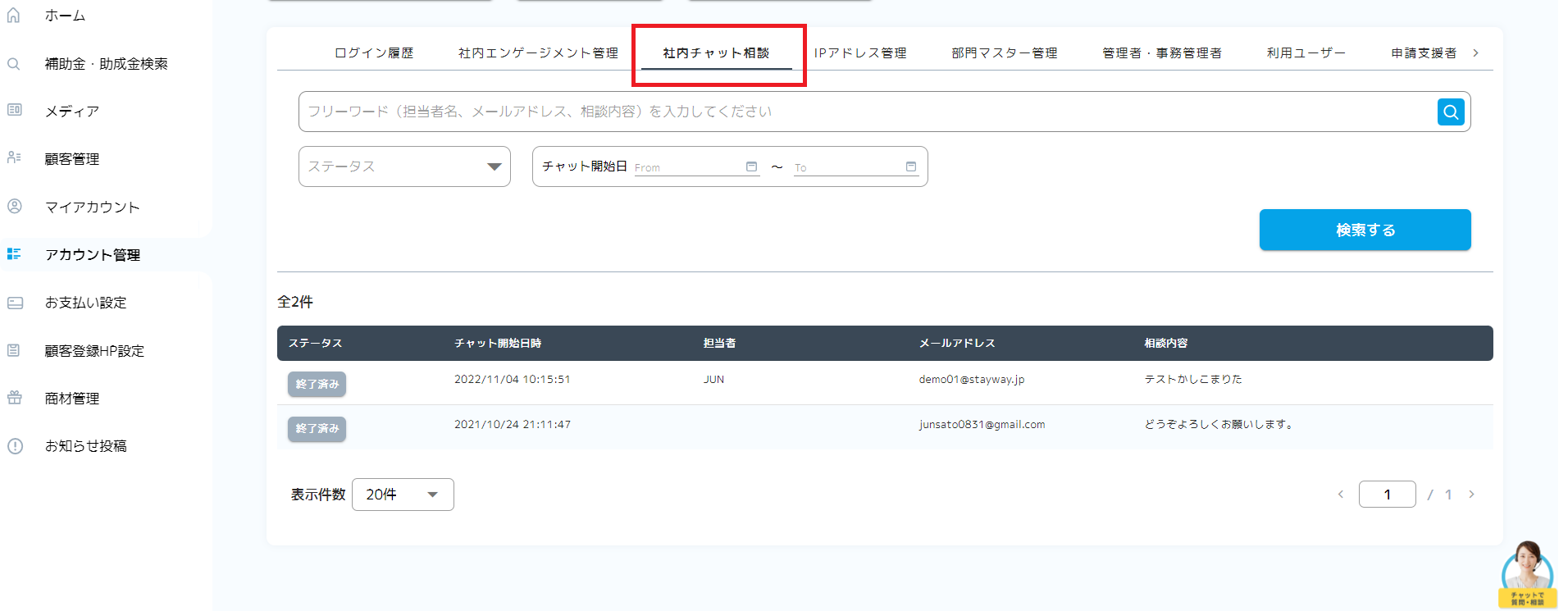
Task: Open the From date calendar icon
Action: [751, 166]
